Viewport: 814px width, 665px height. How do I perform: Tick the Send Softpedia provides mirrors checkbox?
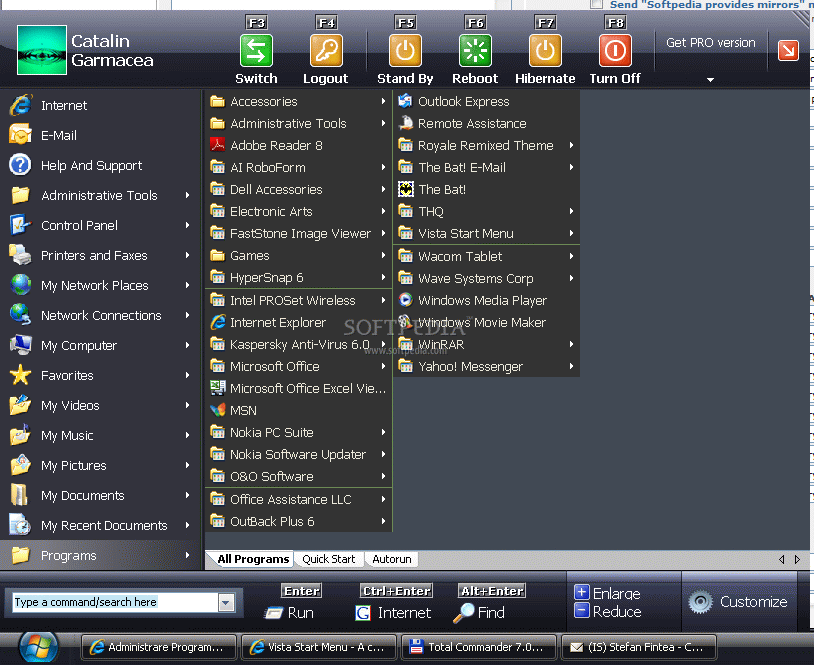click(x=596, y=4)
